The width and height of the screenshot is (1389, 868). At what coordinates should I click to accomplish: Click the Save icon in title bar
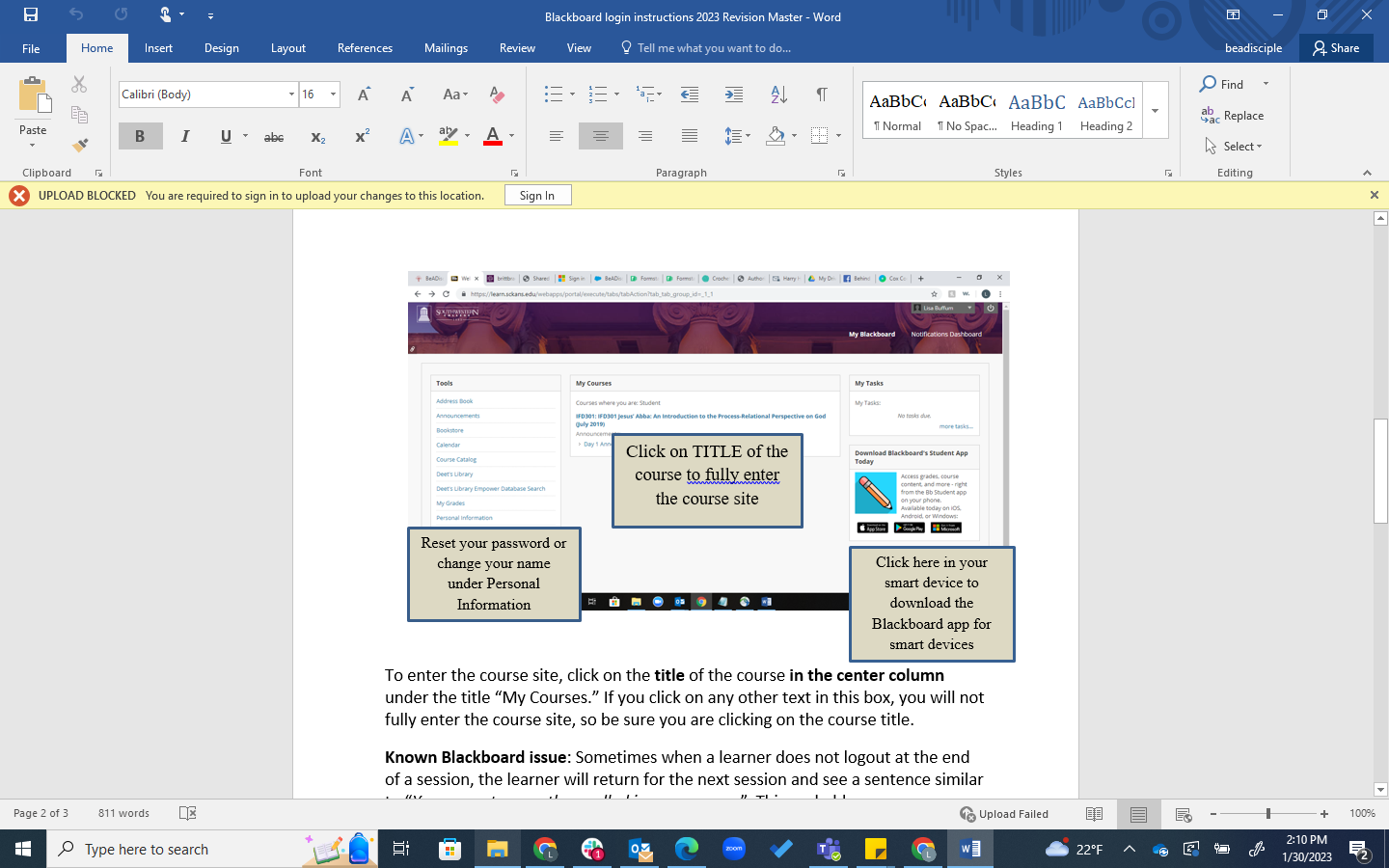31,15
